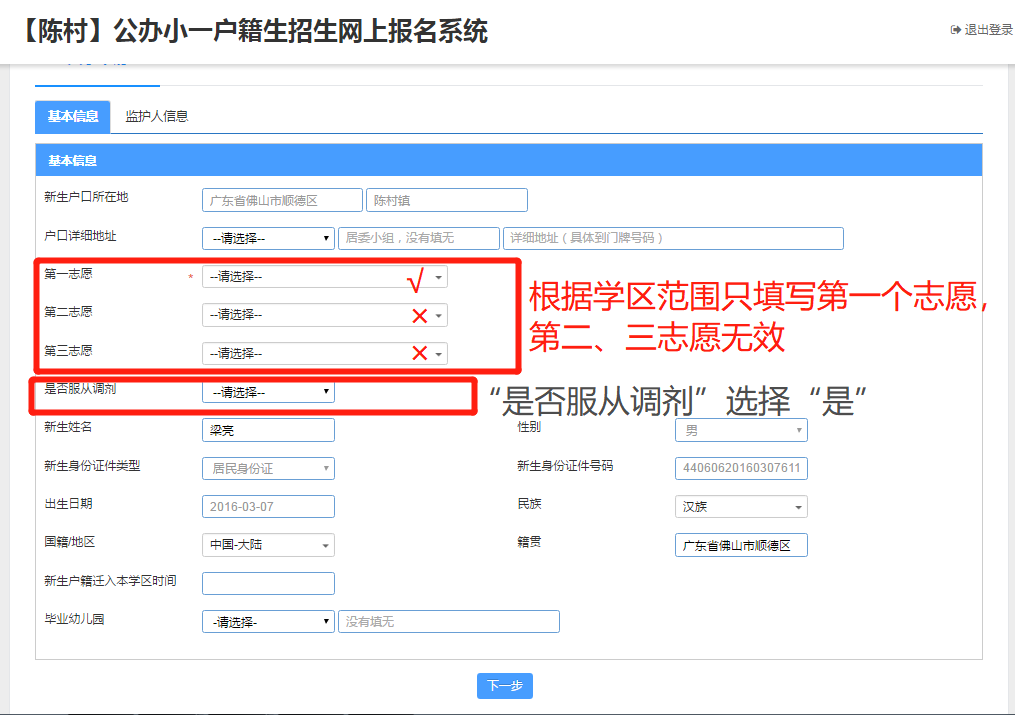This screenshot has width=1015, height=715.
Task: Select the 基本信息 tab
Action: click(x=73, y=116)
